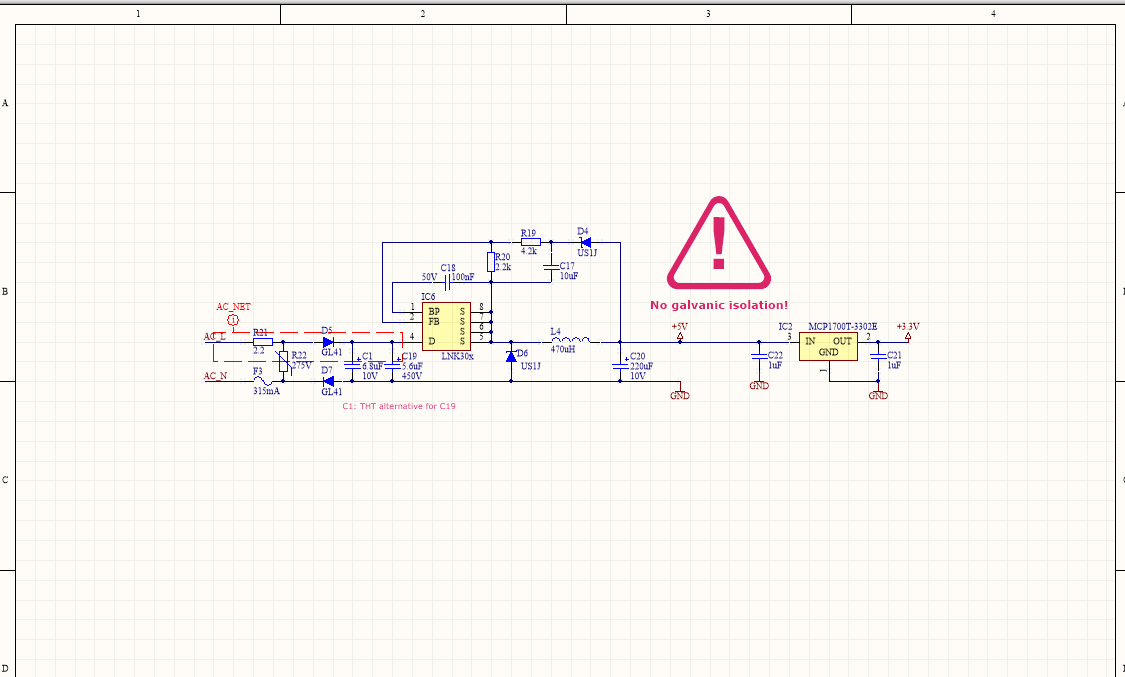Viewport: 1125px width, 677px height.
Task: Click the 450V rating under C19
Action: click(412, 375)
